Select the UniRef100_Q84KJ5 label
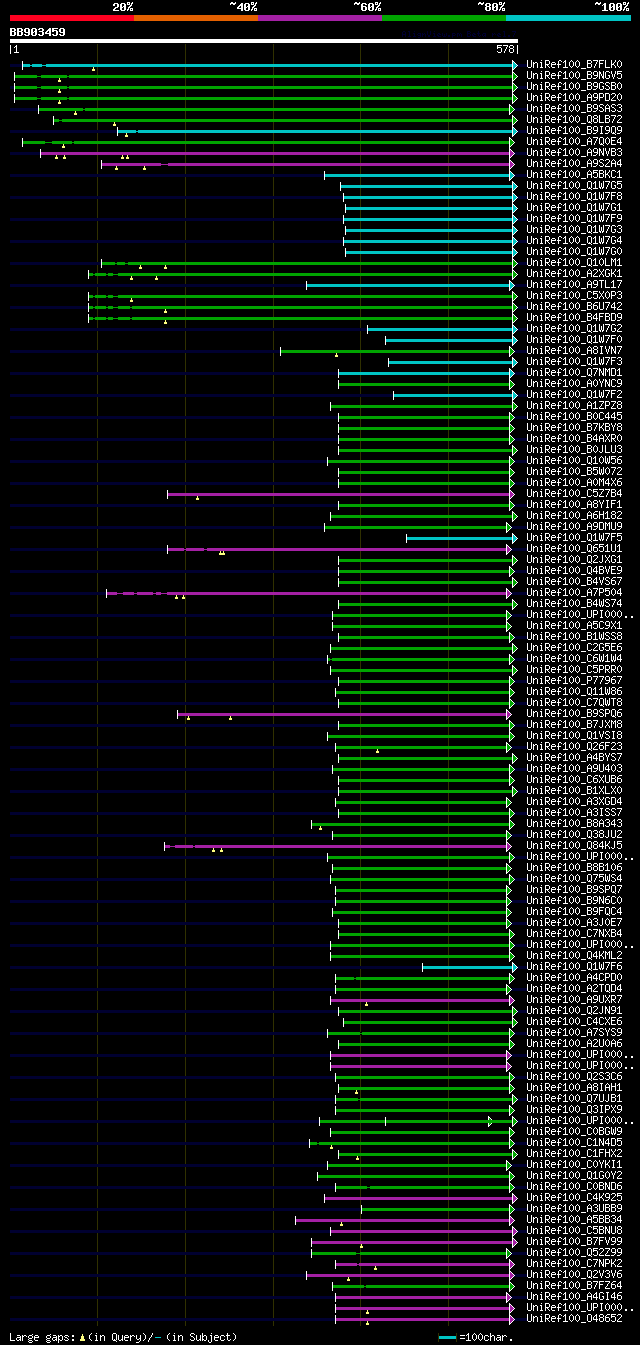The height and width of the screenshot is (1345, 640). 574,846
